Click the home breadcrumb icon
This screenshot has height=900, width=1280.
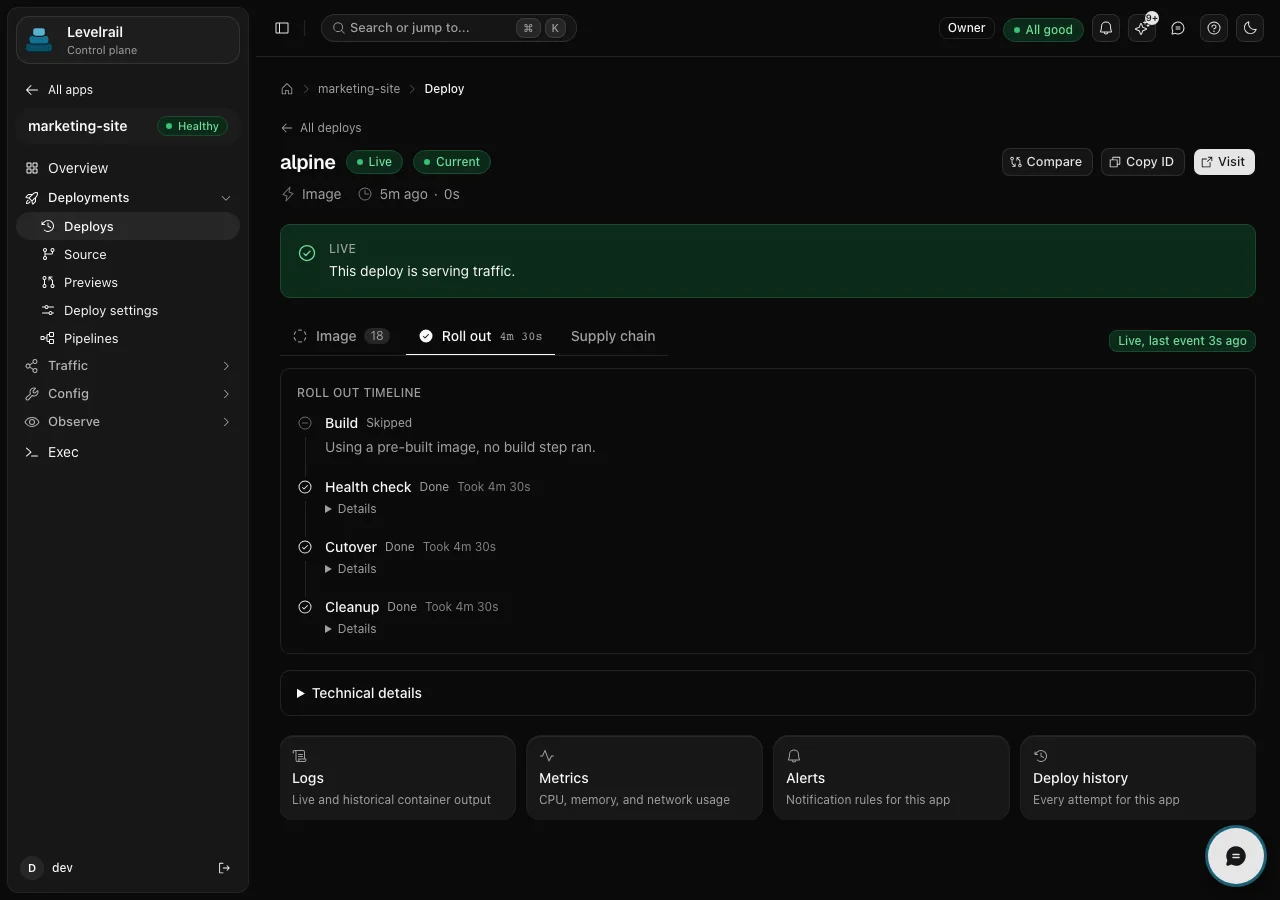(287, 89)
